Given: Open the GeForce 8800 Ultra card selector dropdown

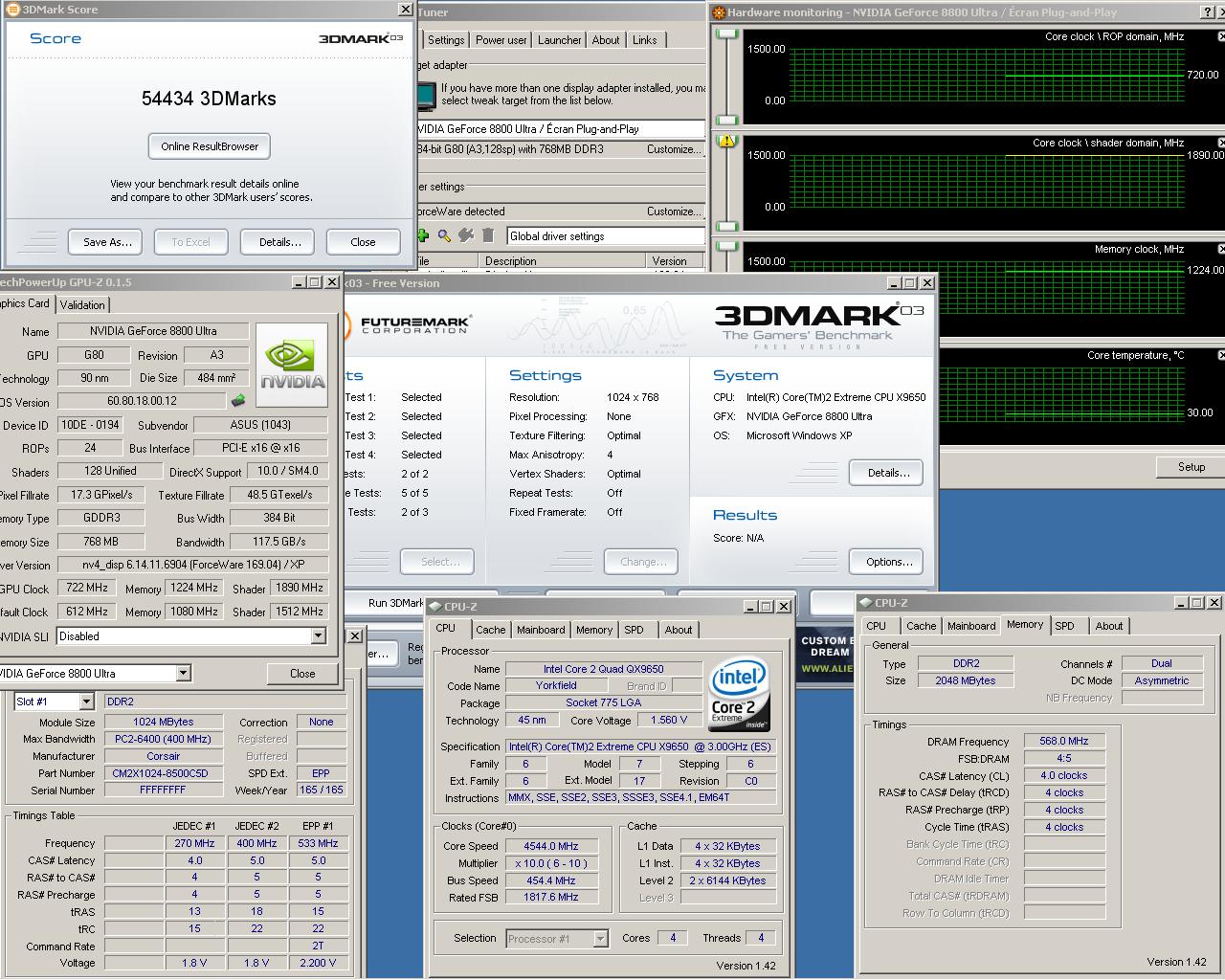Looking at the screenshot, I should 183,673.
